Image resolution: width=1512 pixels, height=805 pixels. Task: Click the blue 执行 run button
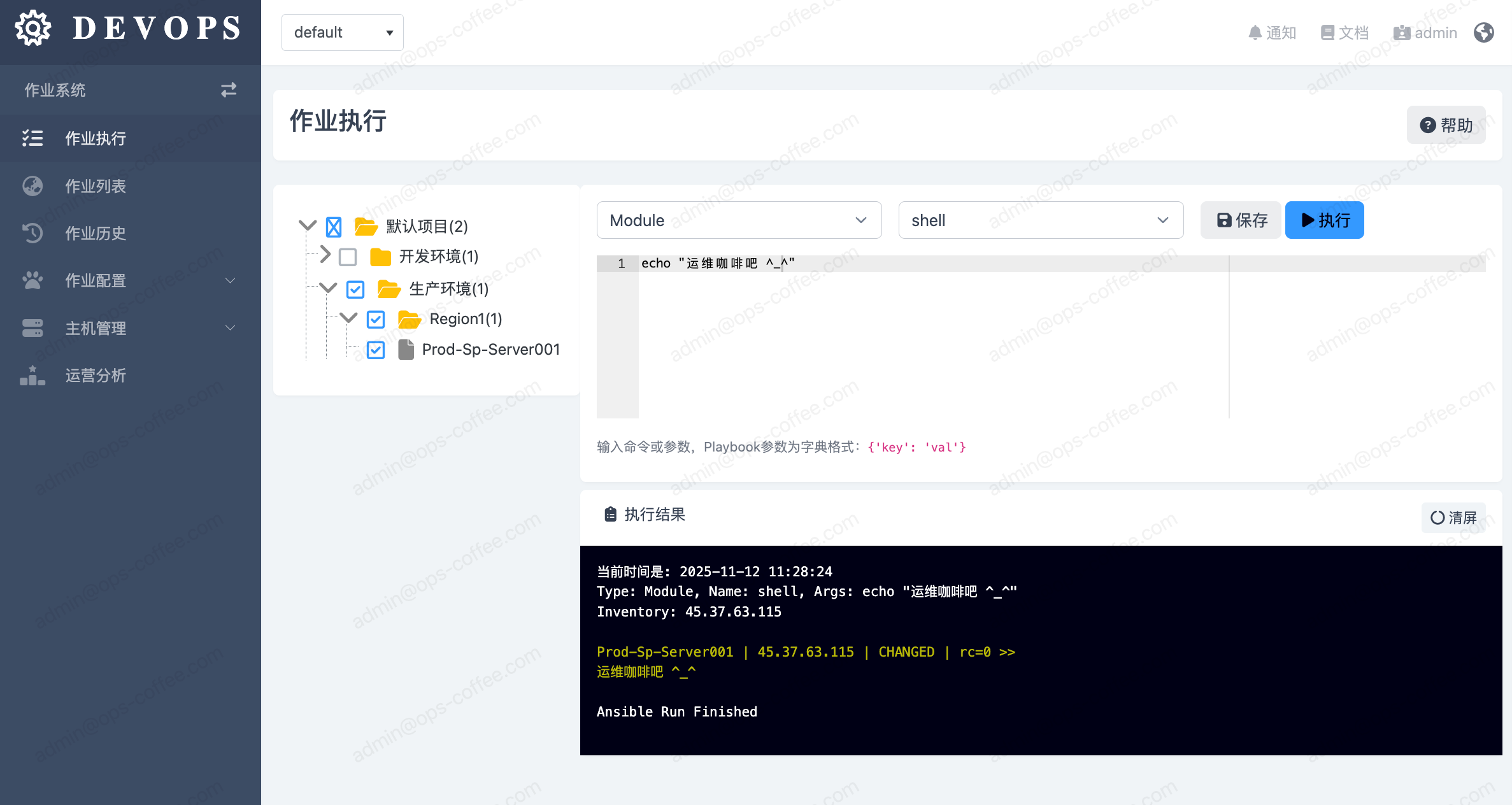[x=1324, y=220]
